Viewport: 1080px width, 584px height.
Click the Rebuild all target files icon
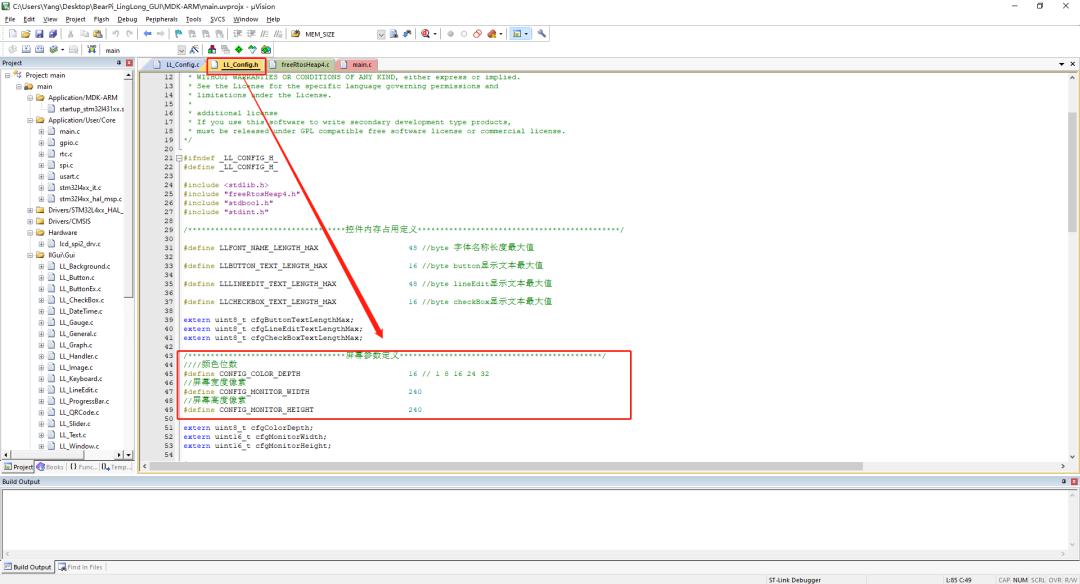(39, 50)
